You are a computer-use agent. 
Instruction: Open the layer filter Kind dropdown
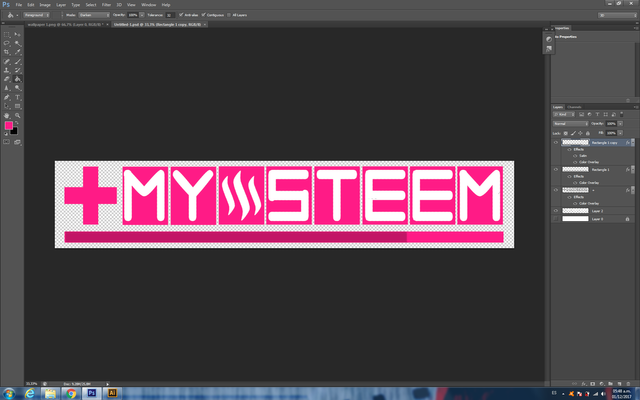564,115
